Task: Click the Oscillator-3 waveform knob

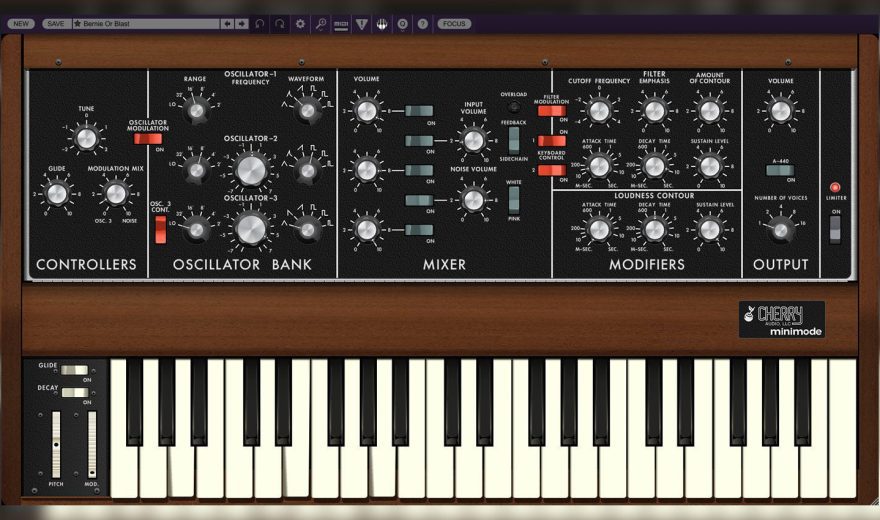Action: [x=308, y=229]
